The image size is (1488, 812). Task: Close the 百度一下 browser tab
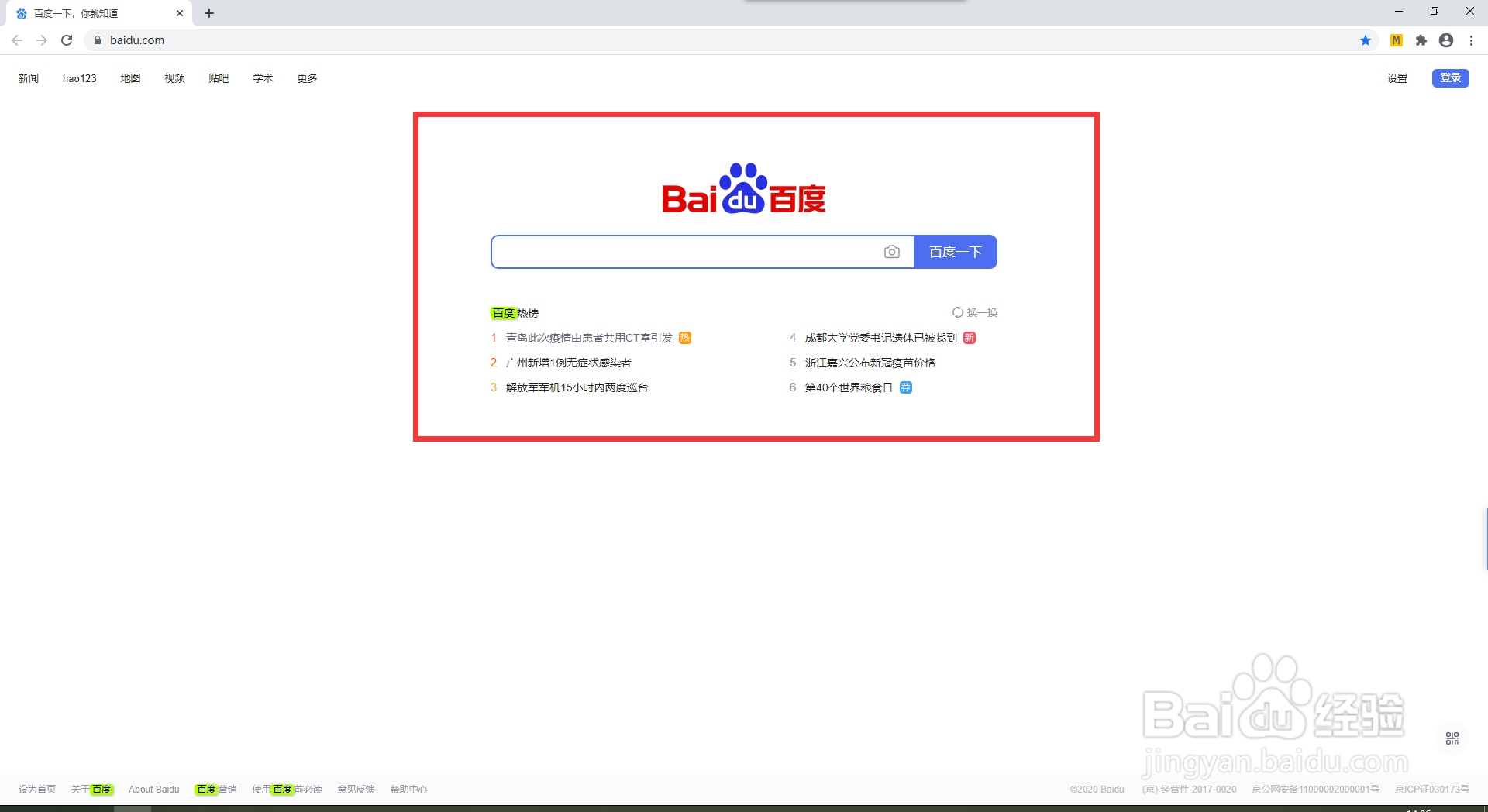click(x=180, y=13)
